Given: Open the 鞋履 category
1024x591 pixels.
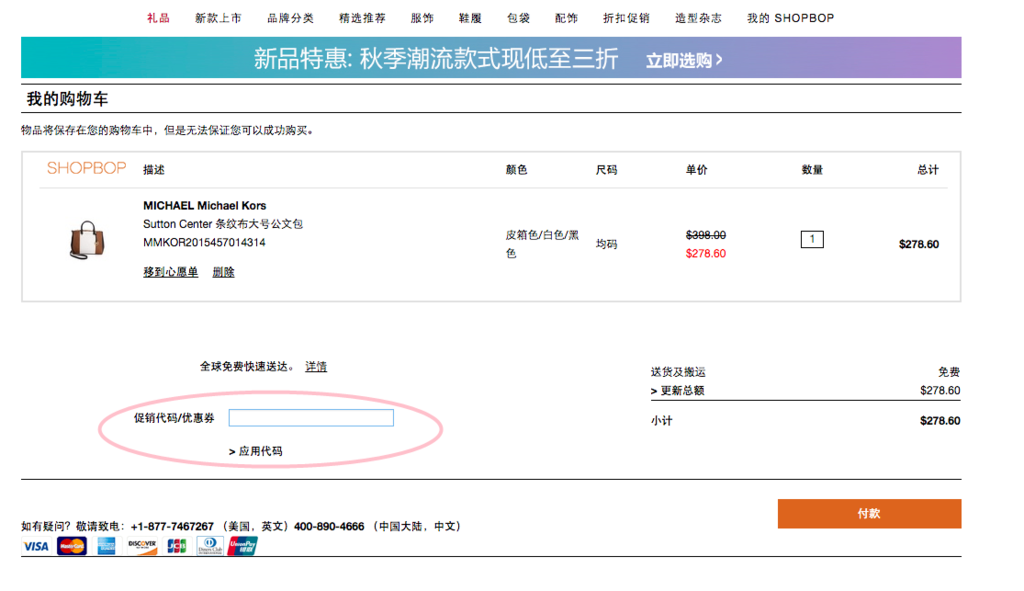Looking at the screenshot, I should 470,18.
